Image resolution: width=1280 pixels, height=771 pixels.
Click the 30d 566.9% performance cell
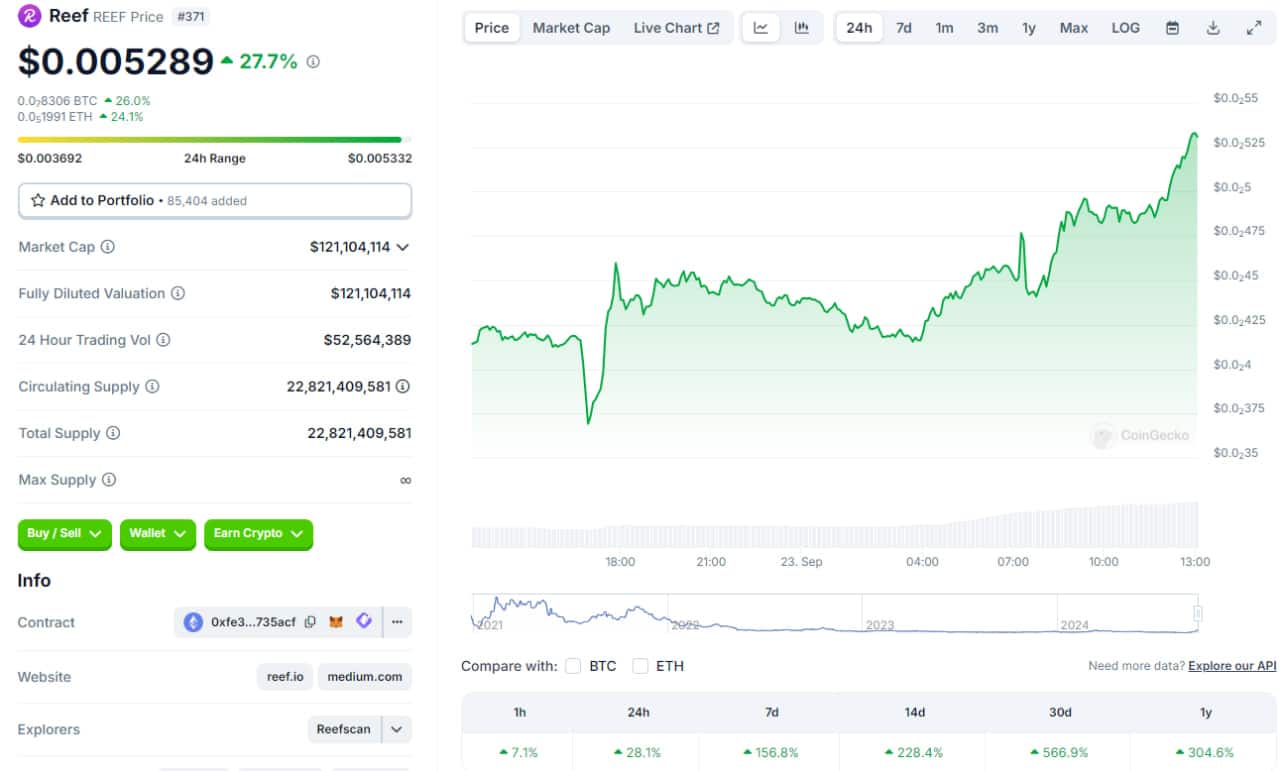1060,752
